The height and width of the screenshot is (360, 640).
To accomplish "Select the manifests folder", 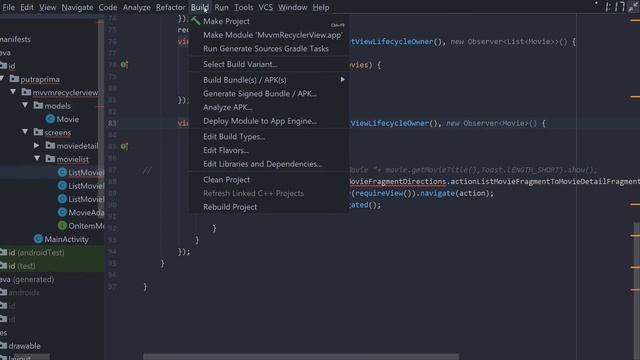I will (x=16, y=39).
